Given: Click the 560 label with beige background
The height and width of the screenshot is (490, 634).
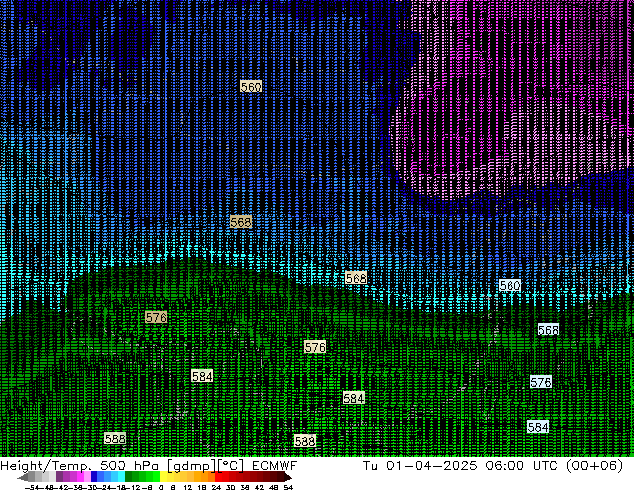Looking at the screenshot, I should pos(251,86).
